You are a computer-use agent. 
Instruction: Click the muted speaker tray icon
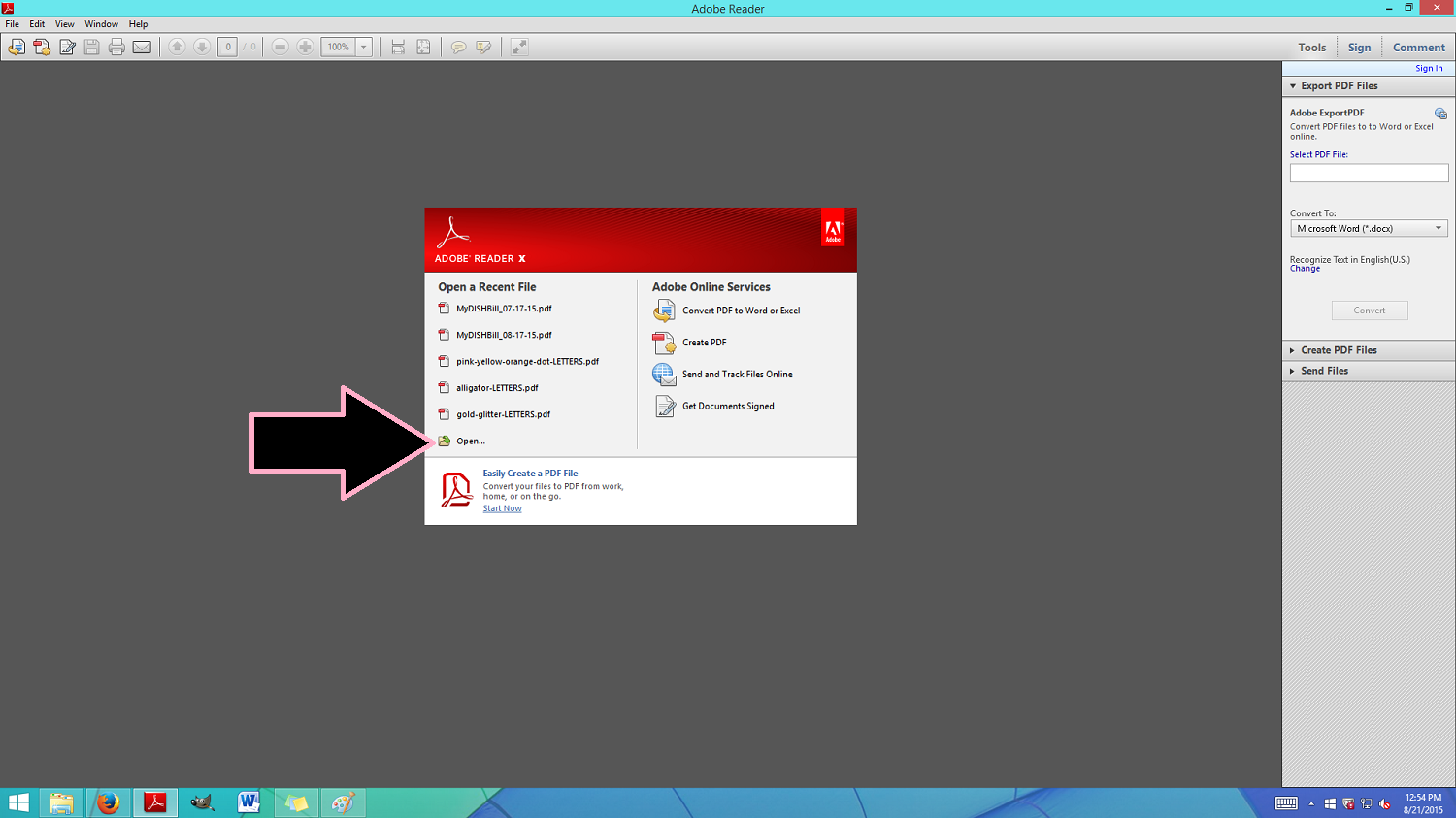click(1385, 803)
